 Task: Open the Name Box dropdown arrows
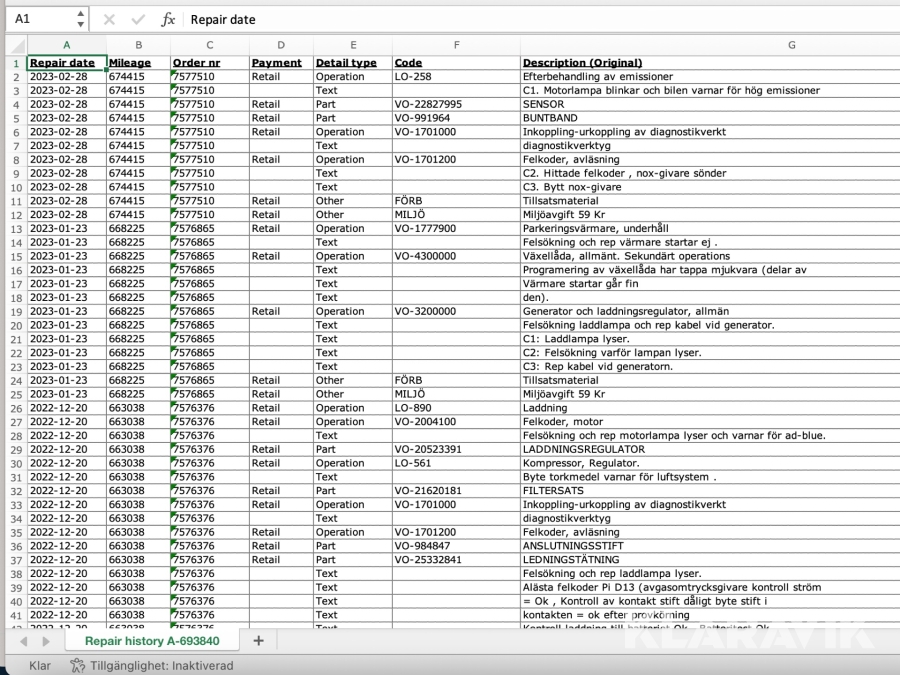(80, 19)
